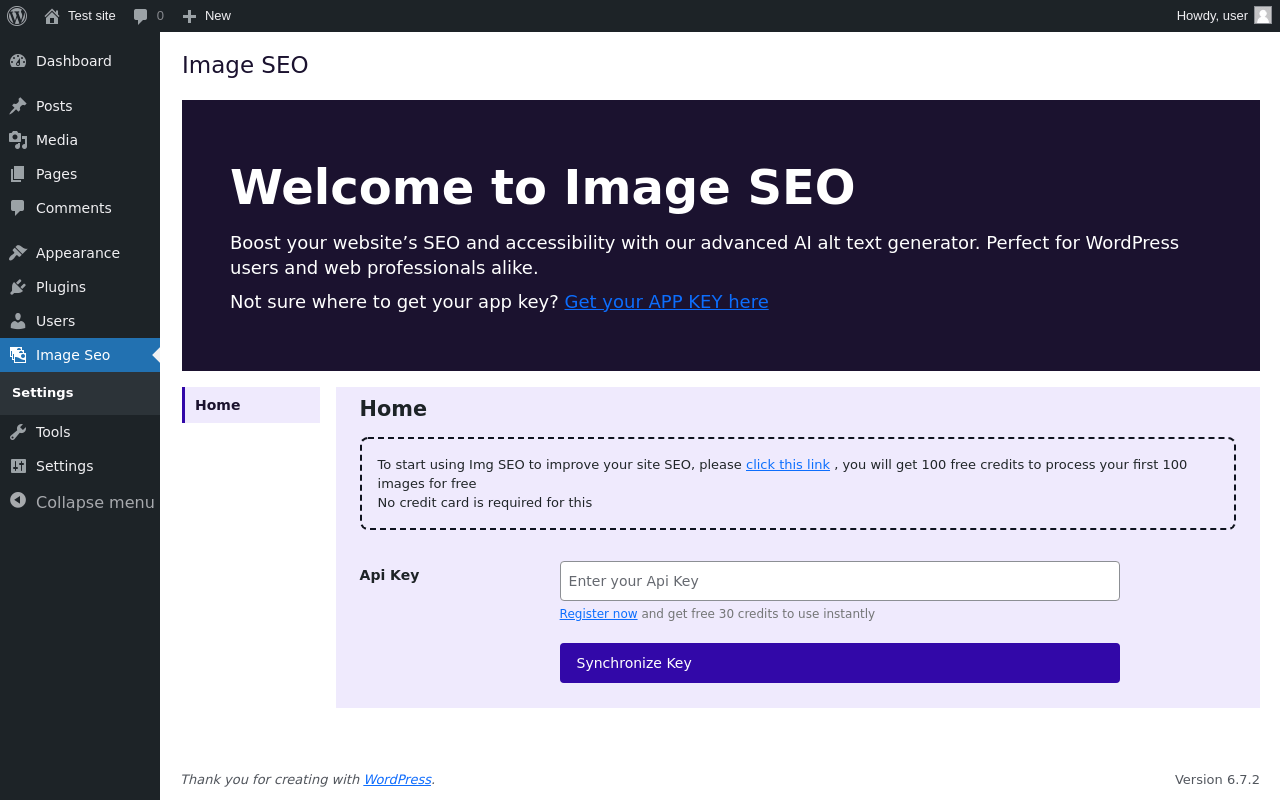Viewport: 1280px width, 800px height.
Task: Click the Plugins plug icon
Action: [x=18, y=287]
